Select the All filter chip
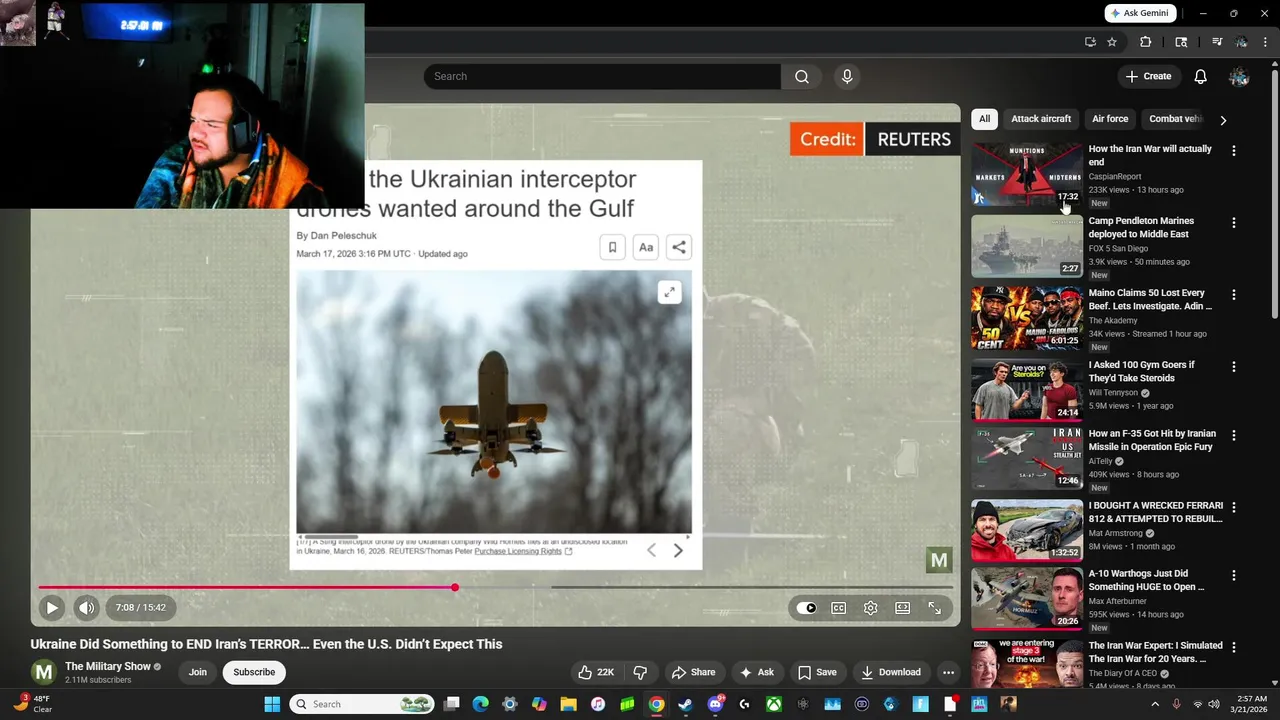 coord(984,119)
